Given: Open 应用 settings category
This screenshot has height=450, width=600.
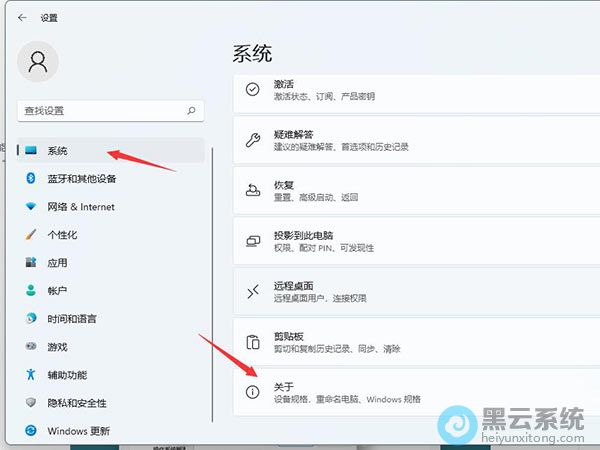Looking at the screenshot, I should pos(58,262).
